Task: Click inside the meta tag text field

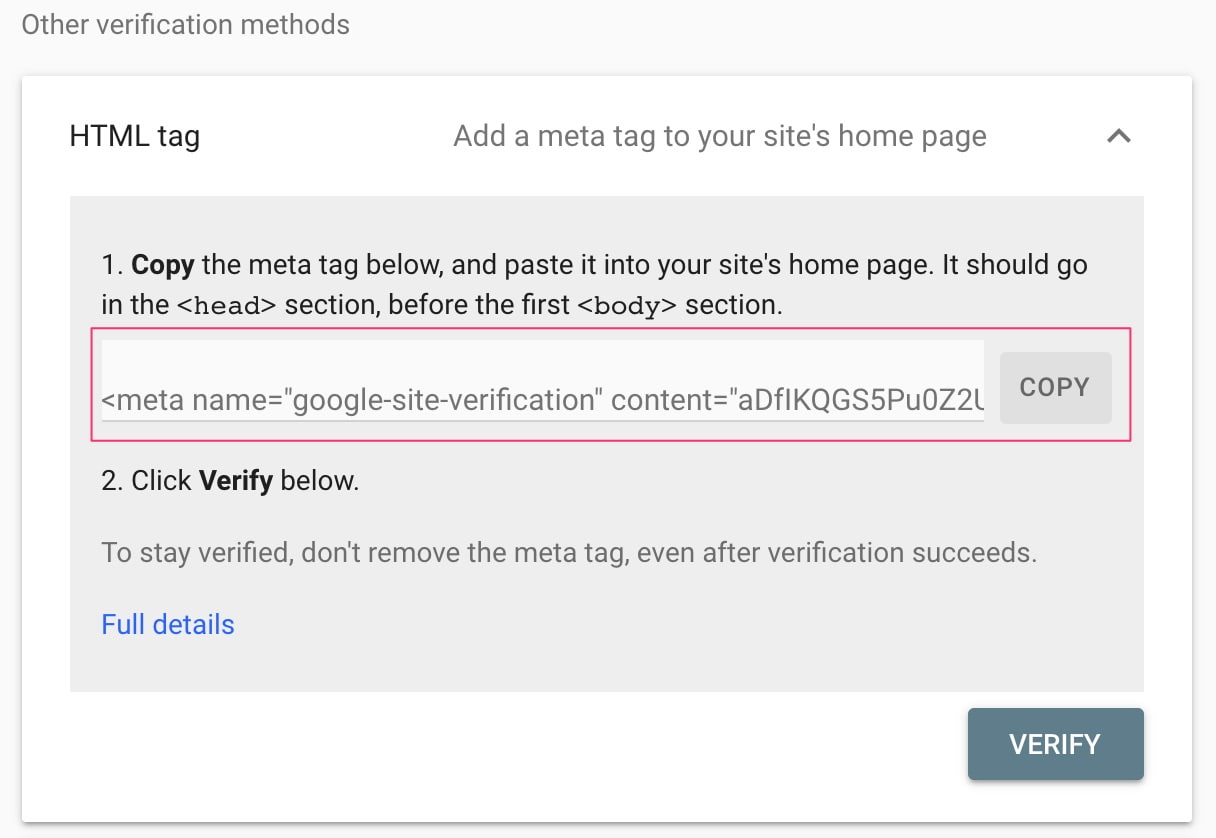Action: point(543,381)
